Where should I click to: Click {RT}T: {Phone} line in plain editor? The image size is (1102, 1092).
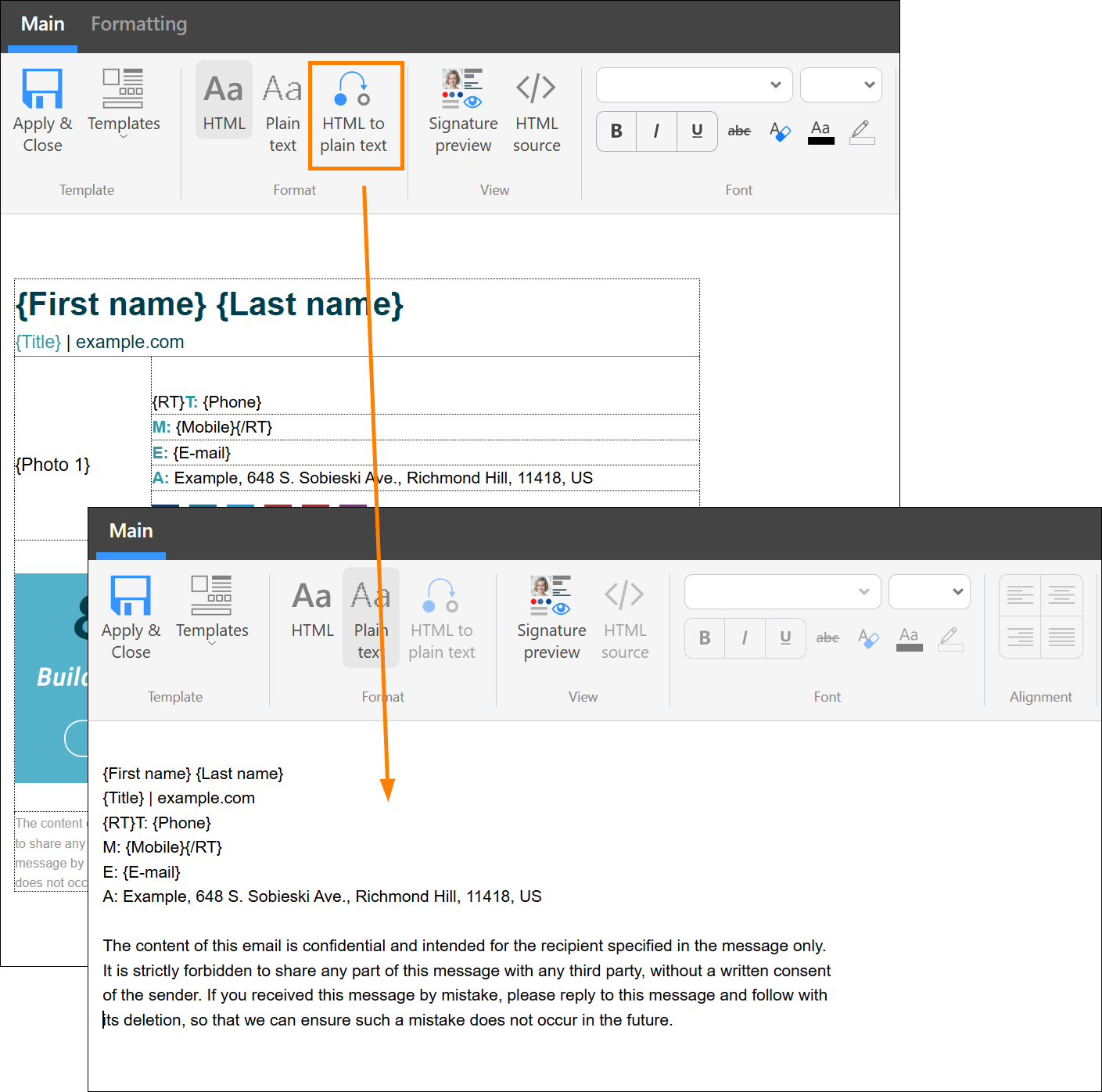coord(156,823)
